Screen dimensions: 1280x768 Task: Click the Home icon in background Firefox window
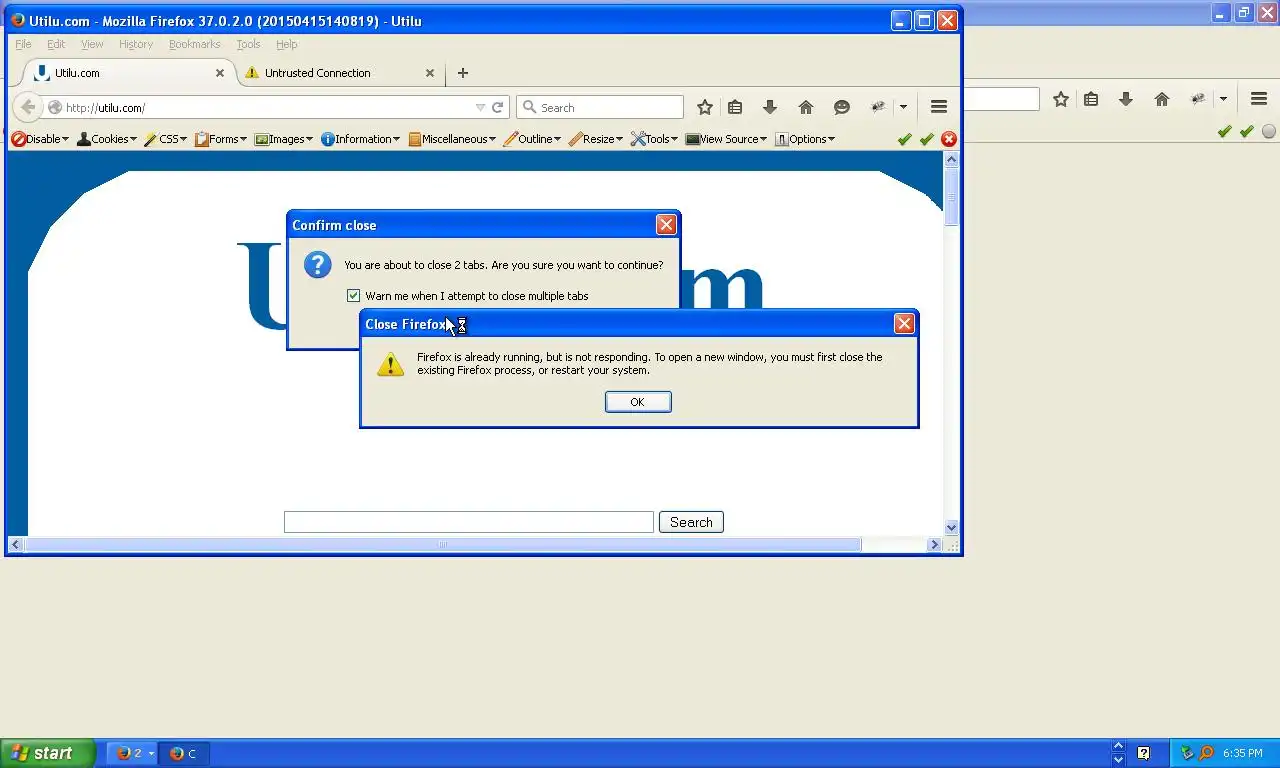1162,99
